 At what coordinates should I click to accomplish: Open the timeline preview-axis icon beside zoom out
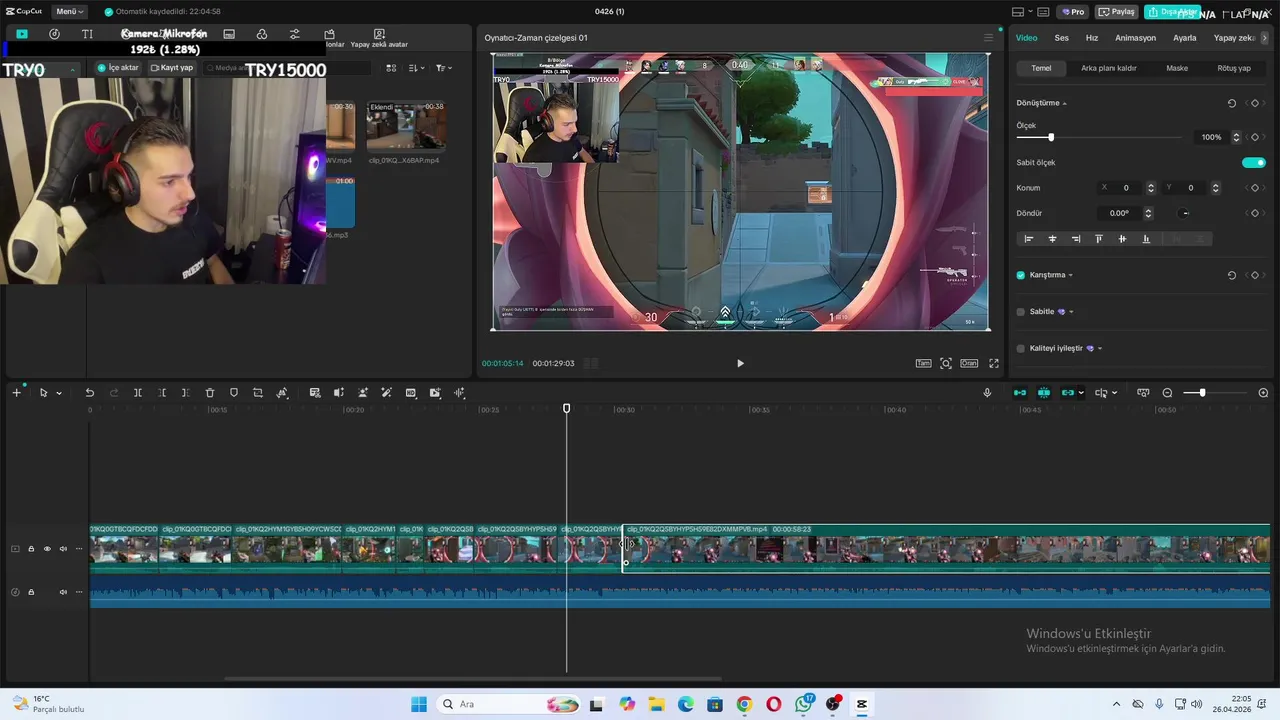tap(1143, 393)
